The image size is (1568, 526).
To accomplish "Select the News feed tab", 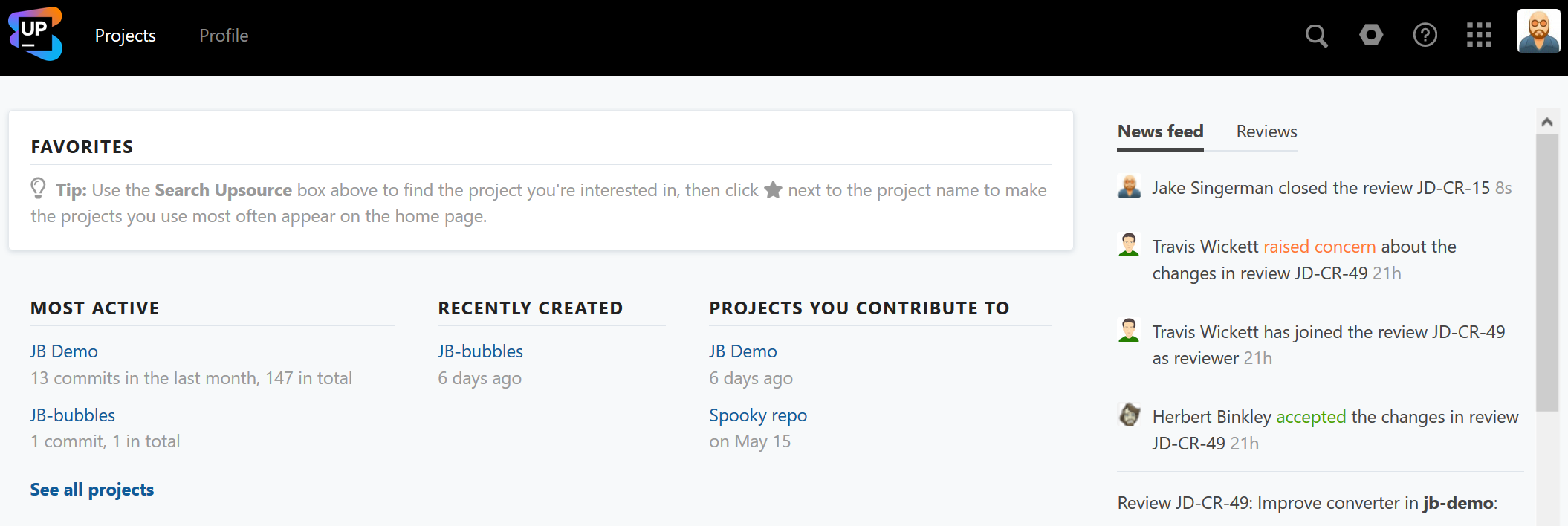I will pyautogui.click(x=1160, y=131).
